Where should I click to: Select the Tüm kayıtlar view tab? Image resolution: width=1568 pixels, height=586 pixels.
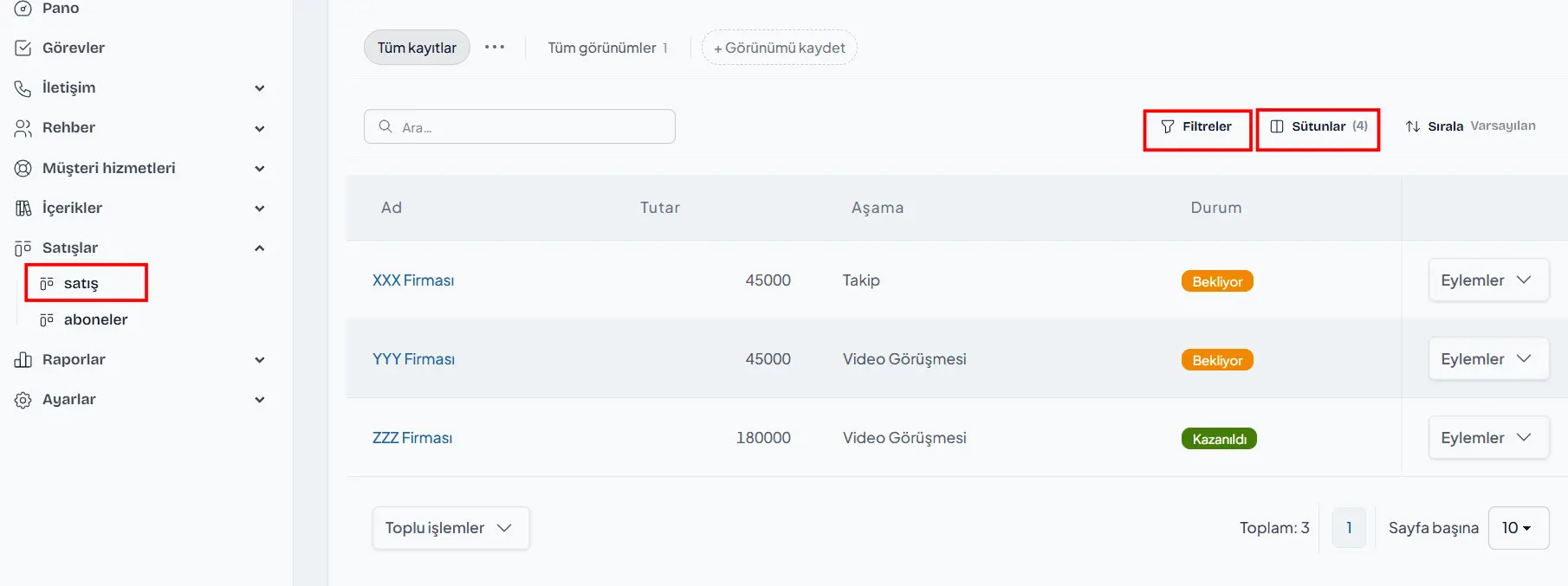coord(417,48)
